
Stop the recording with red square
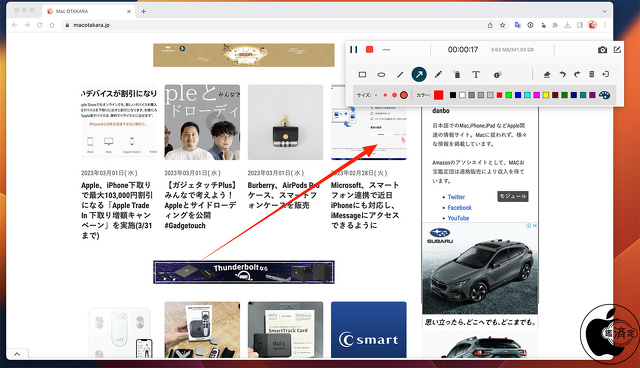(369, 49)
